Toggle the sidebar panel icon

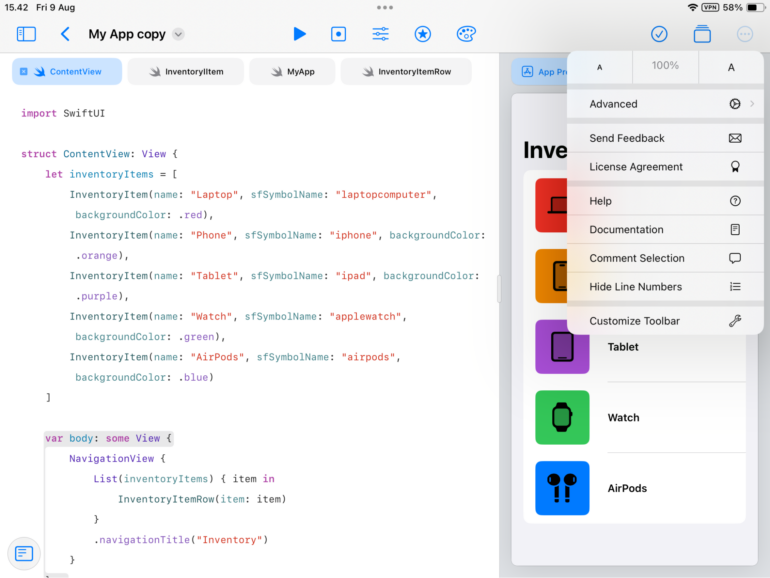tap(26, 34)
